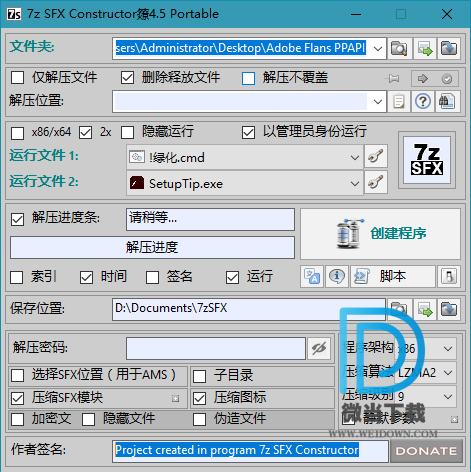This screenshot has width=471, height=472.
Task: Click the author signature text field
Action: point(250,451)
